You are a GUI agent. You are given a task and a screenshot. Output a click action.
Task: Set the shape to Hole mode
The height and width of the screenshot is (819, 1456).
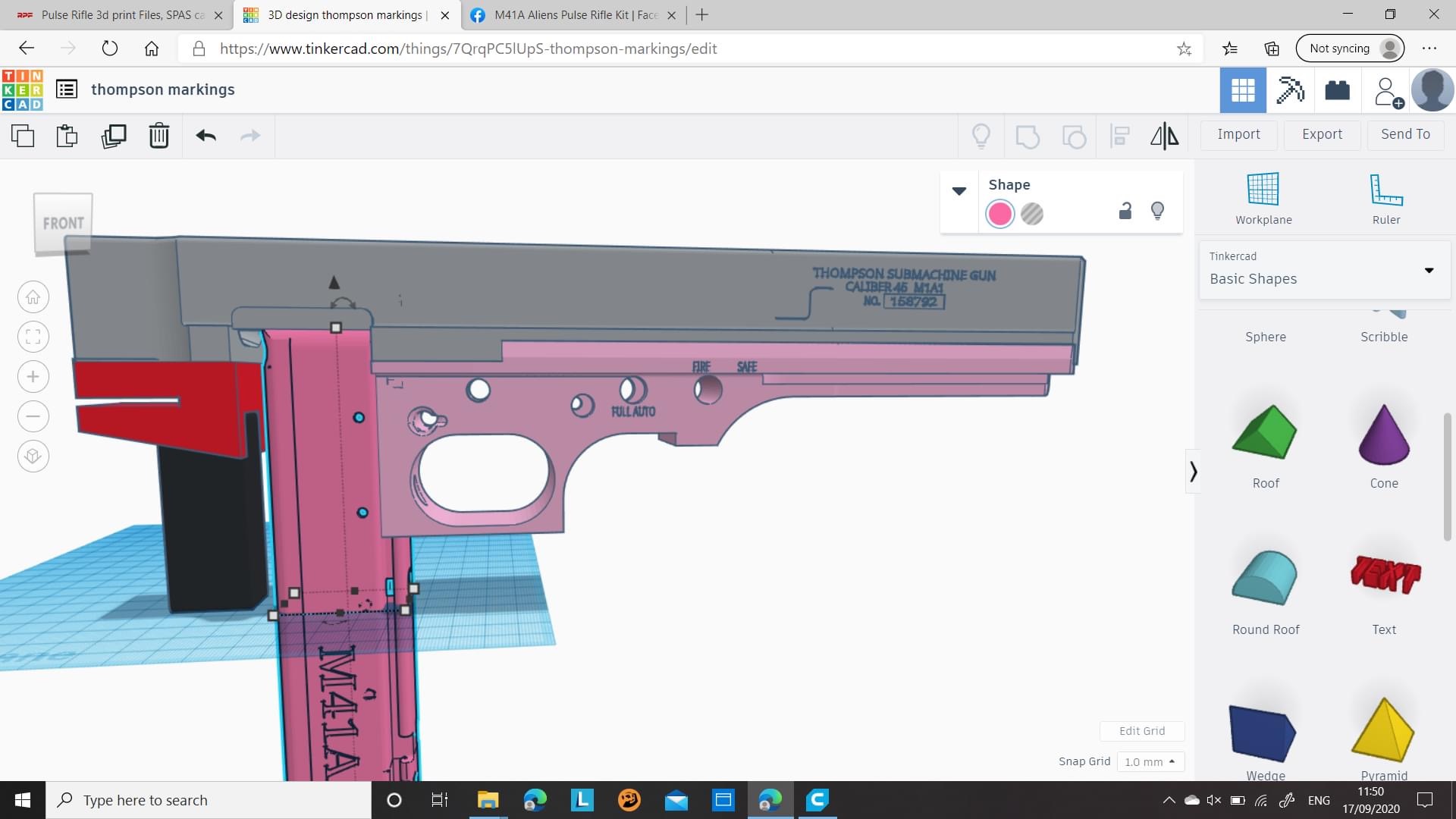tap(1032, 214)
